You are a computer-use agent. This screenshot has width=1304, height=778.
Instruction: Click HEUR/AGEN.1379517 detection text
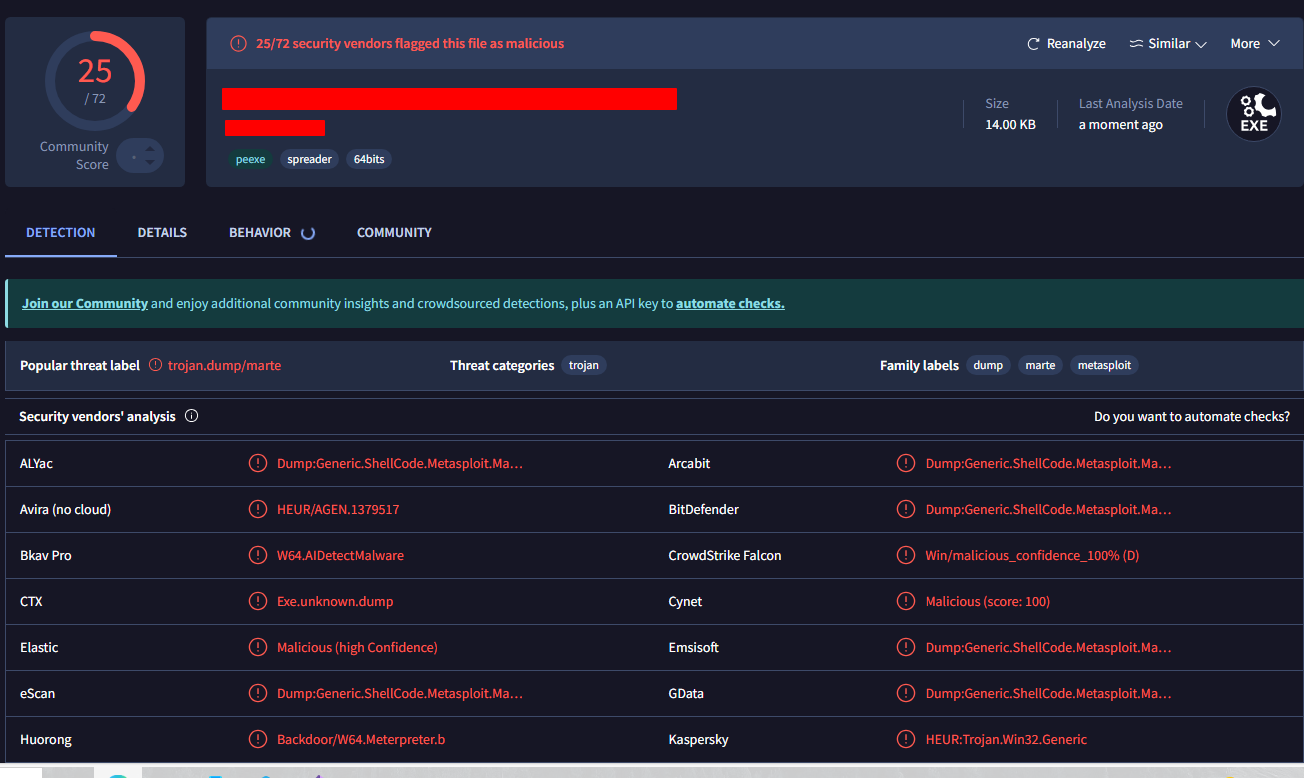(x=338, y=509)
